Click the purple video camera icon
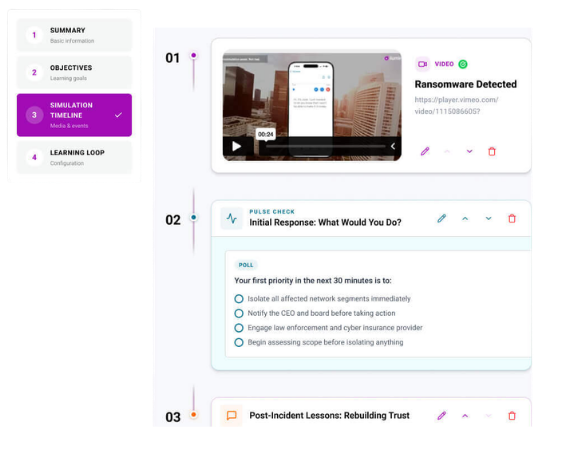 pyautogui.click(x=423, y=64)
